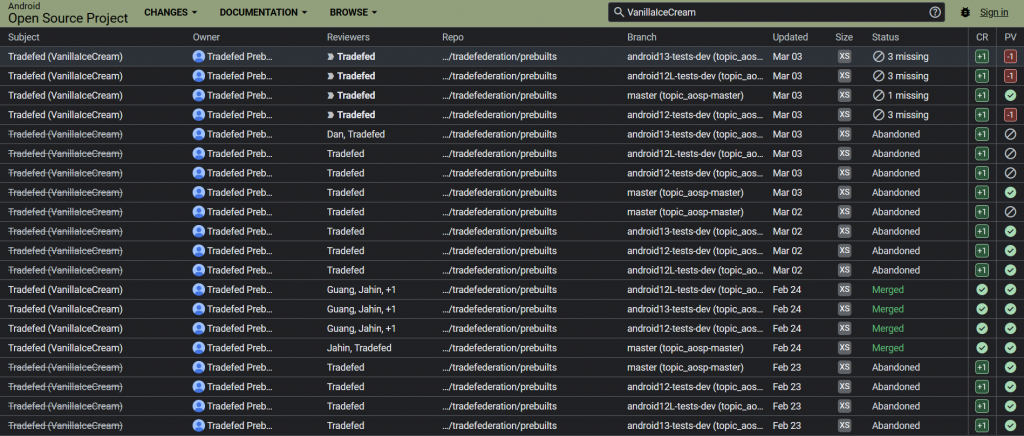
Task: Click branch master (topic_aosp-master) in Mar 03 Abandoned row
Action: [x=685, y=193]
